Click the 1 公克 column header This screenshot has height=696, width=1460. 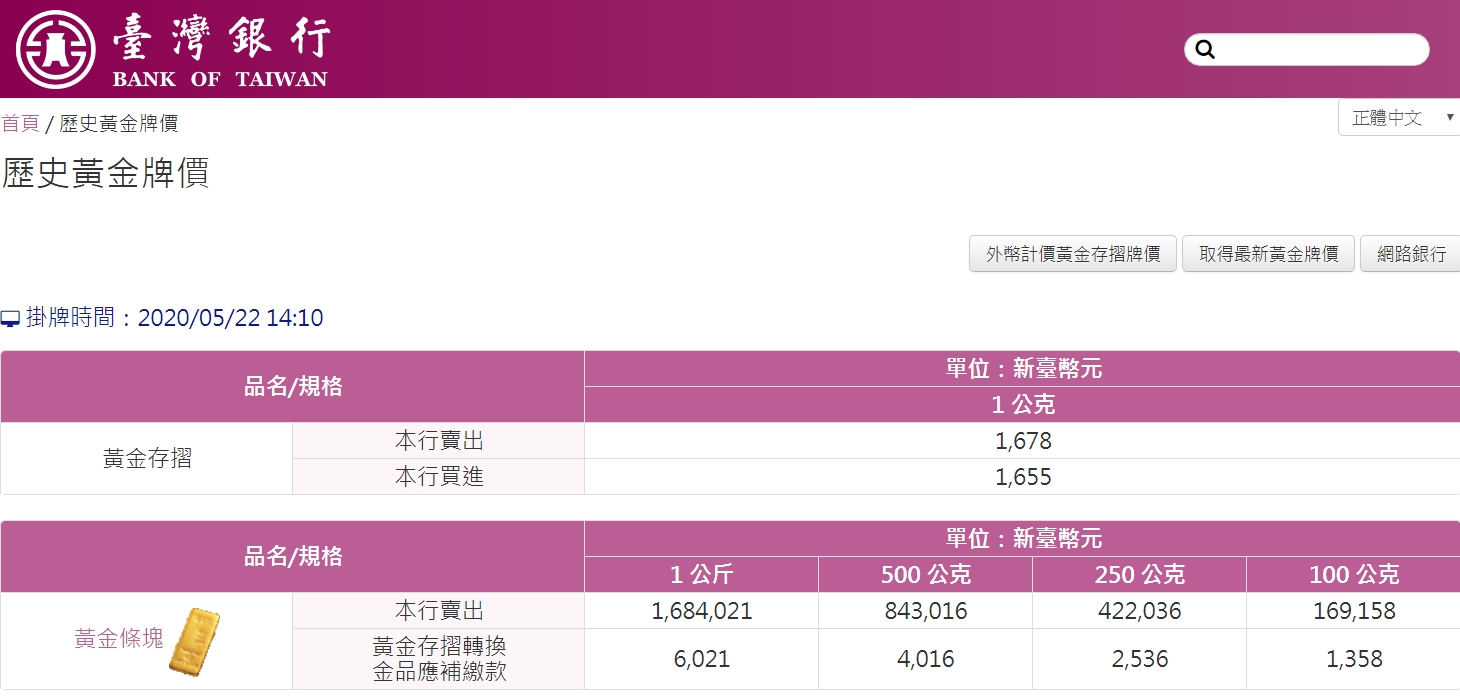[x=1023, y=405]
